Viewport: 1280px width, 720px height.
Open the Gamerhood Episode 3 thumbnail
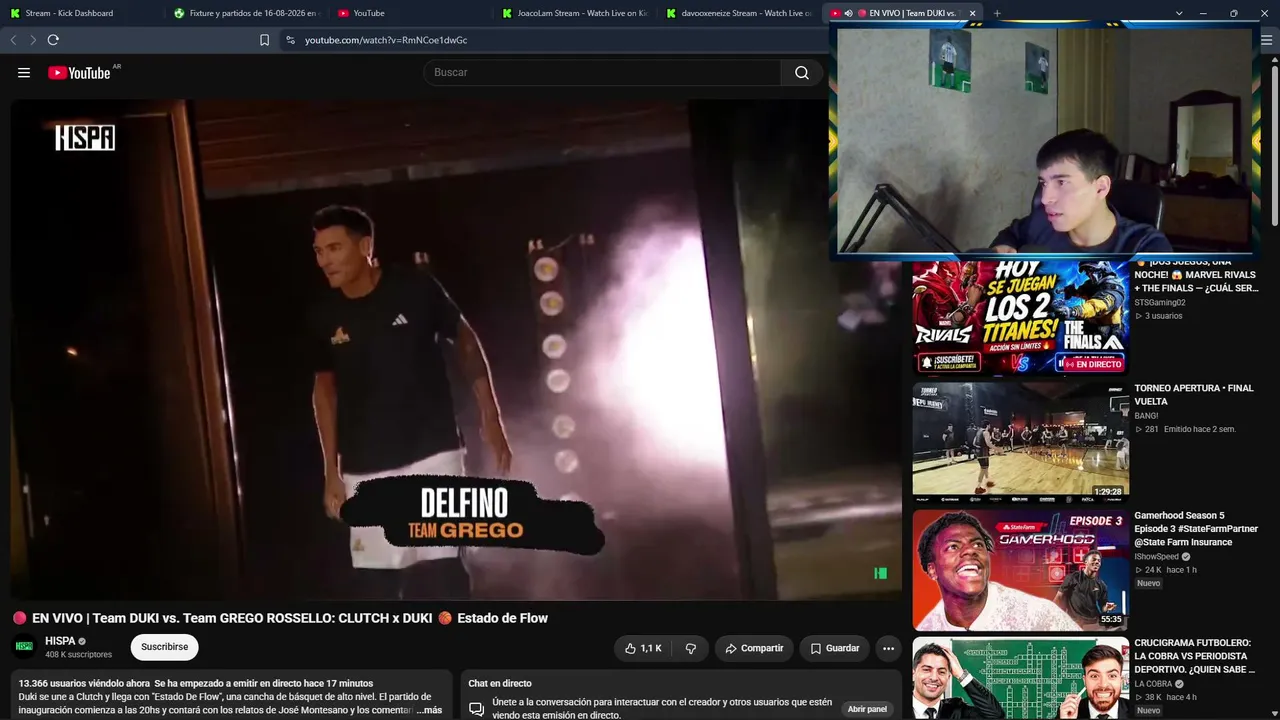click(1020, 570)
